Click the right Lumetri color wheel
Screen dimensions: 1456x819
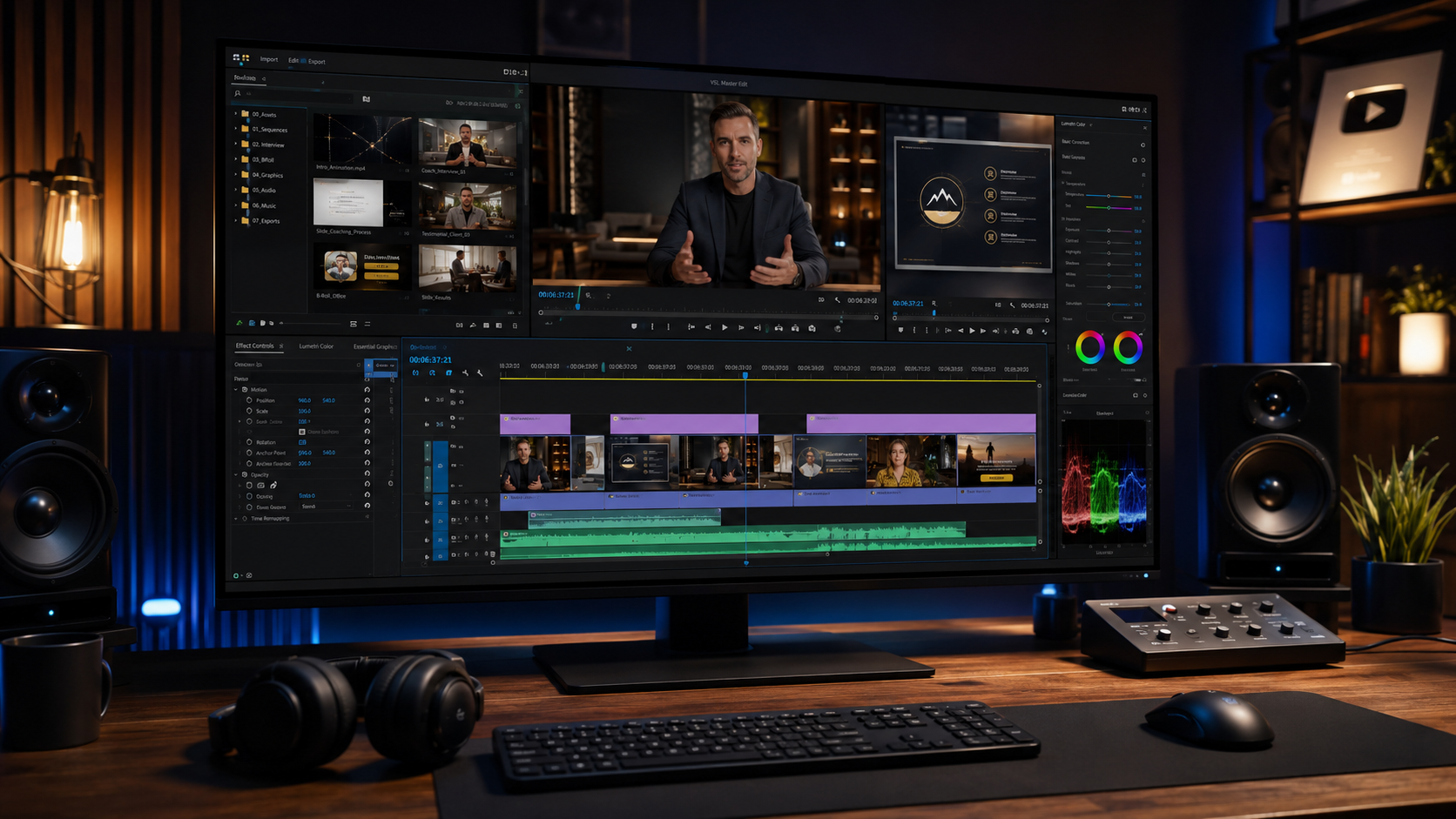pos(1128,348)
